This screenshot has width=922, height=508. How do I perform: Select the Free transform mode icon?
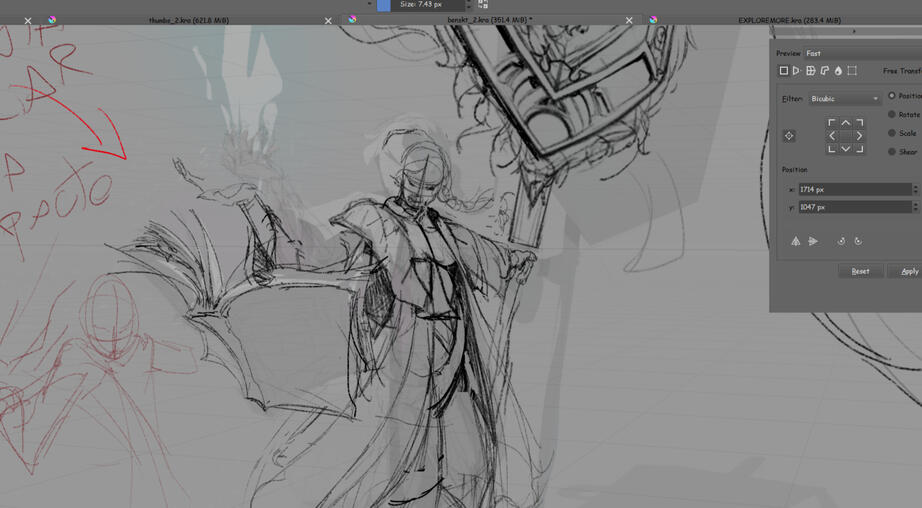pyautogui.click(x=783, y=71)
